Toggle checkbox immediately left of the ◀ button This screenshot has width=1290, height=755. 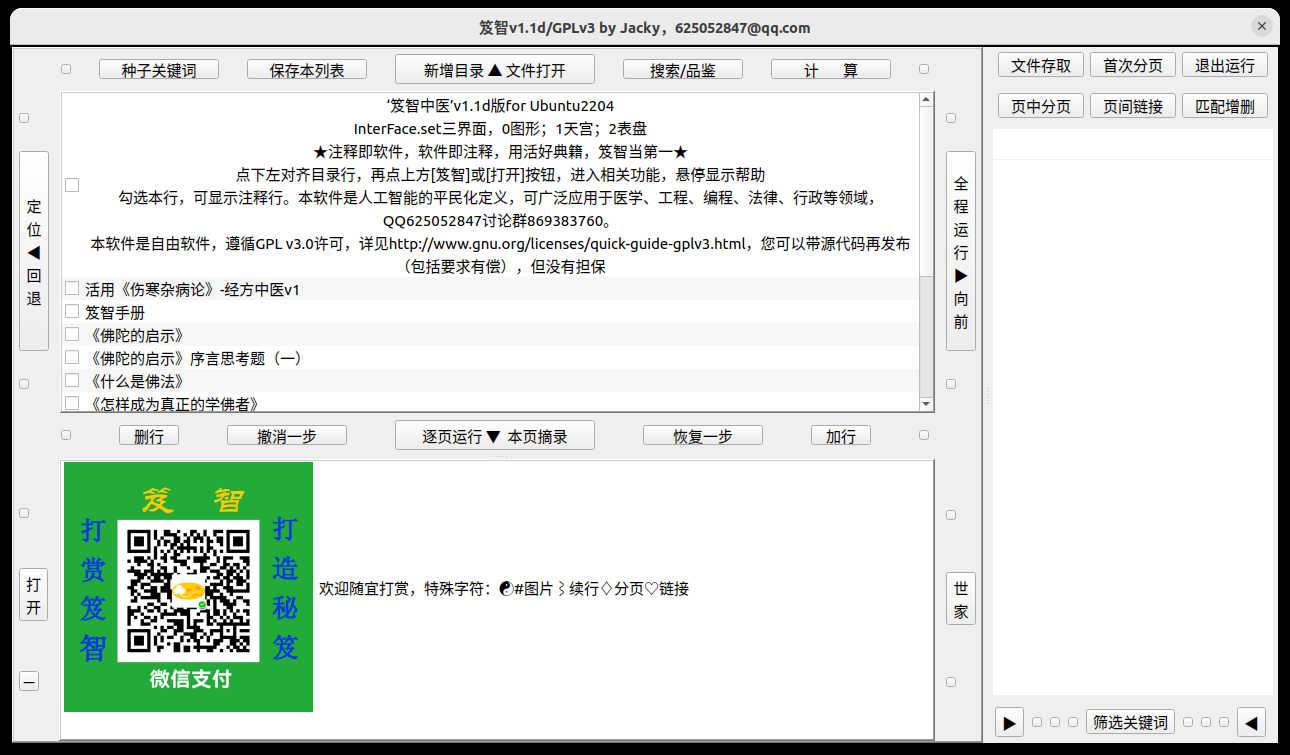1223,722
